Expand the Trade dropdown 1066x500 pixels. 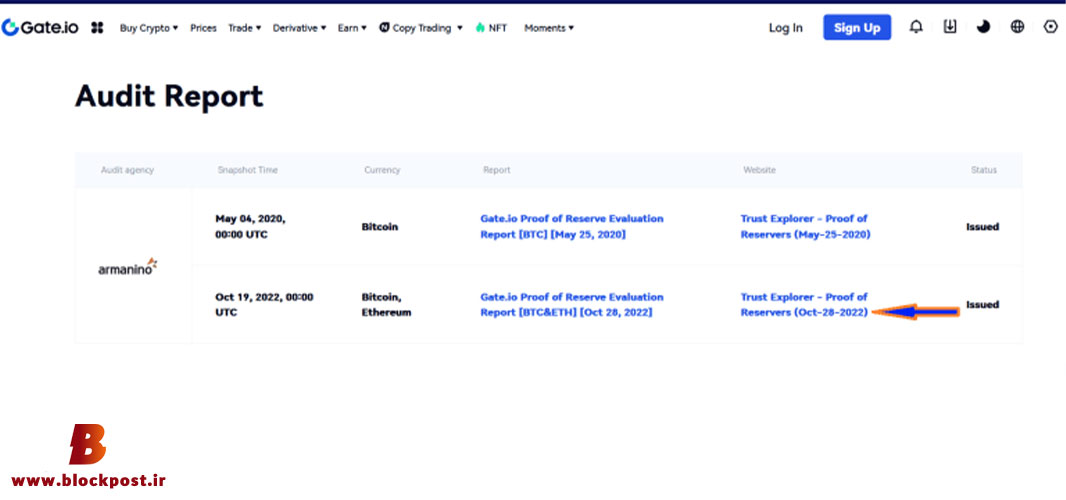point(244,28)
